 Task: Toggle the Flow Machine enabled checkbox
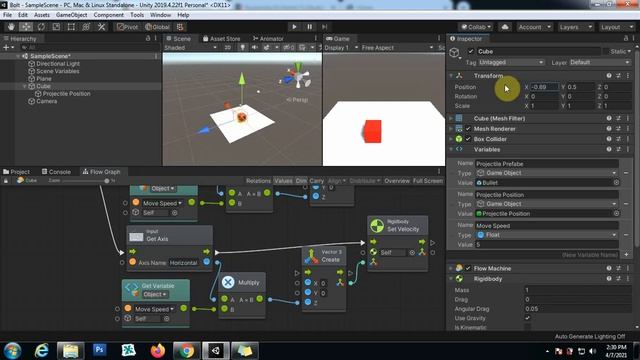pyautogui.click(x=468, y=268)
